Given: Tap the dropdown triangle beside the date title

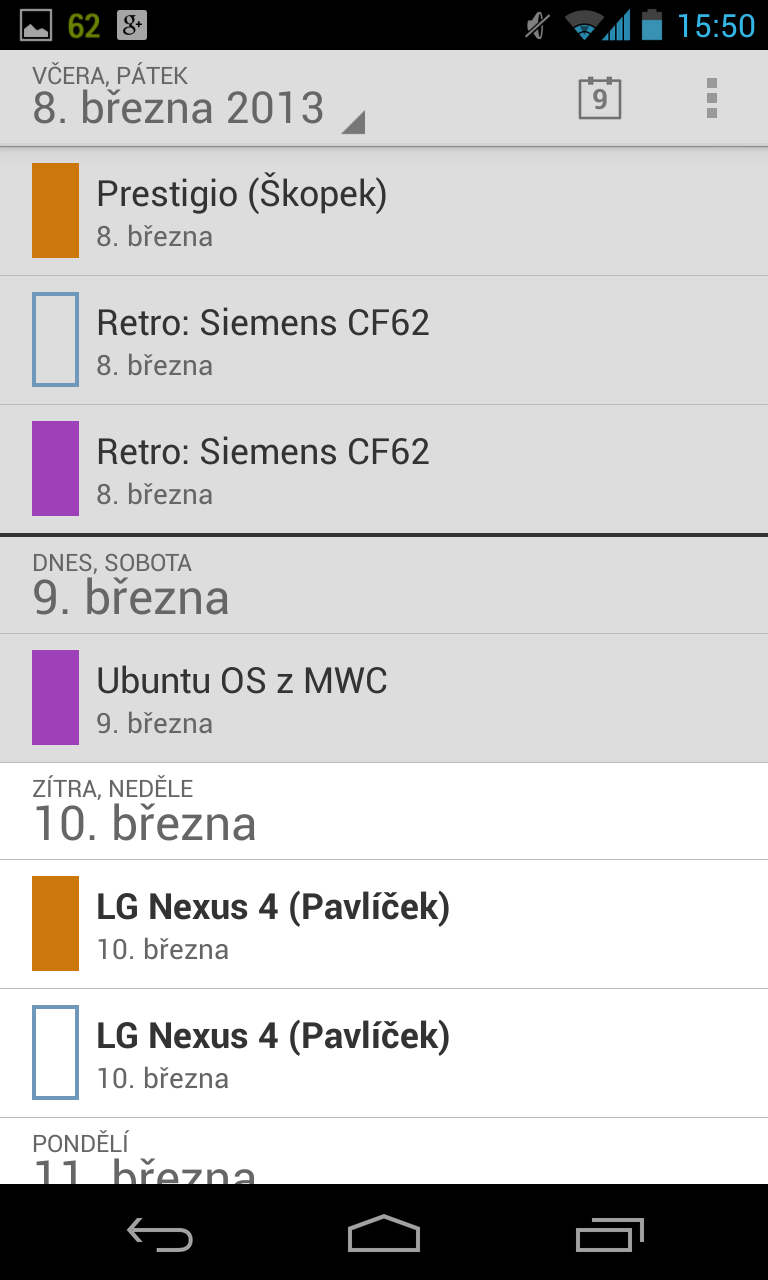Looking at the screenshot, I should tap(353, 123).
